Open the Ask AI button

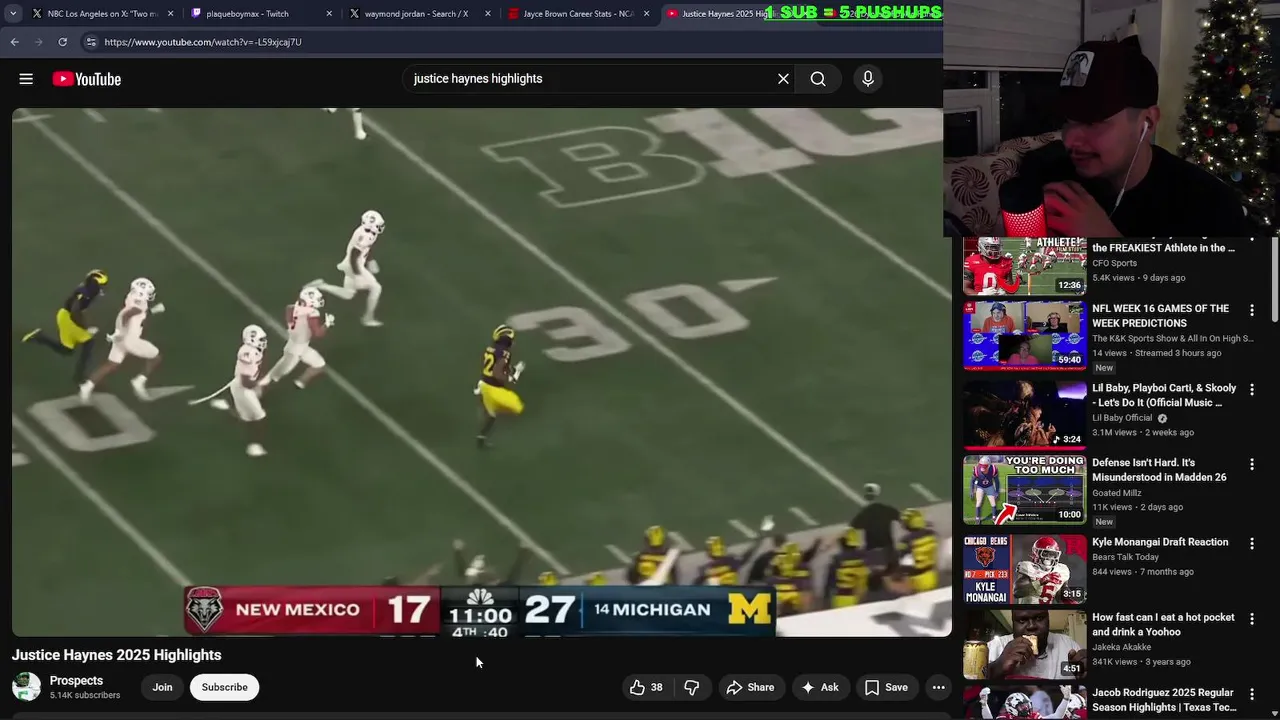coord(819,687)
